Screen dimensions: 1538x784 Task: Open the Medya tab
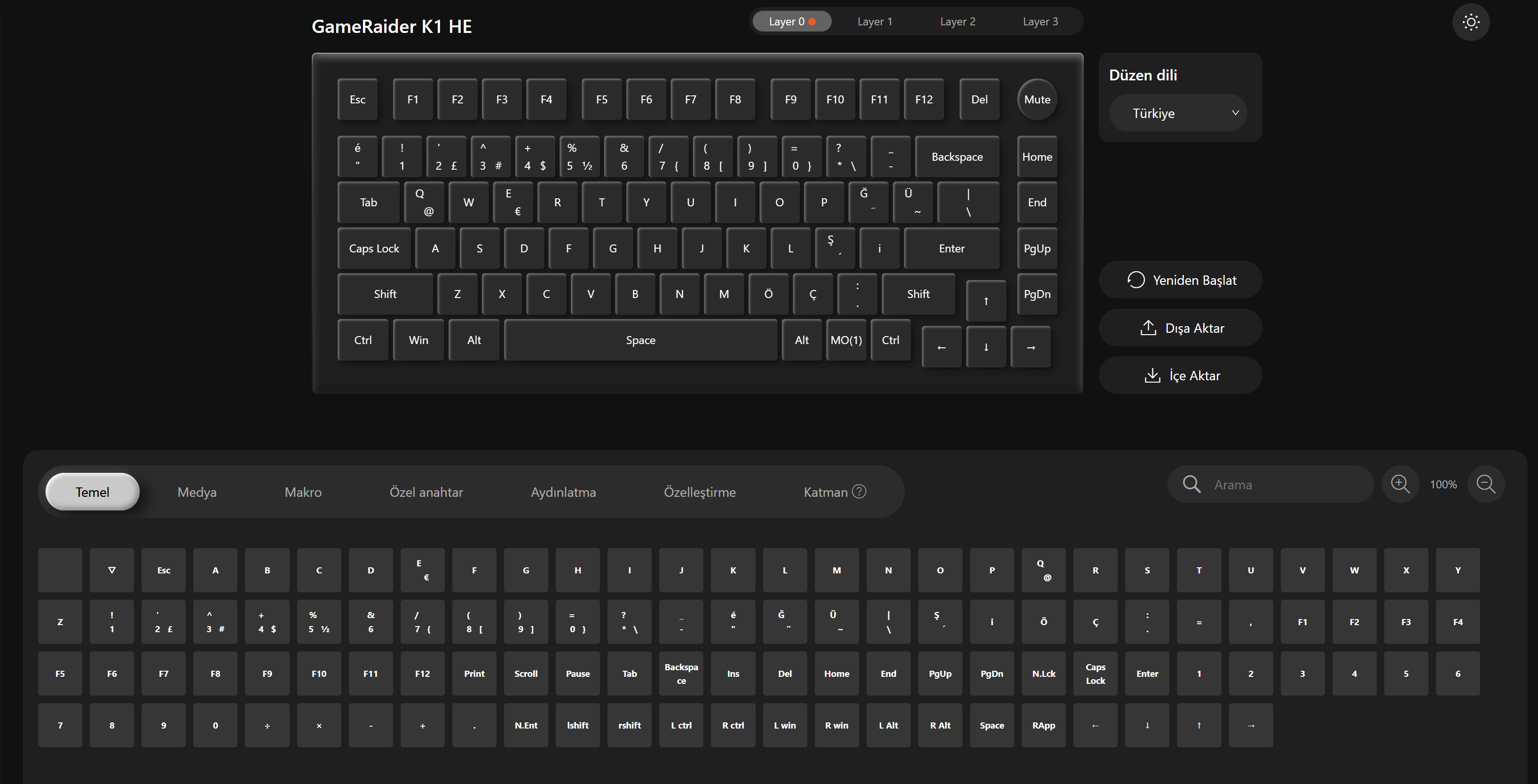coord(197,492)
